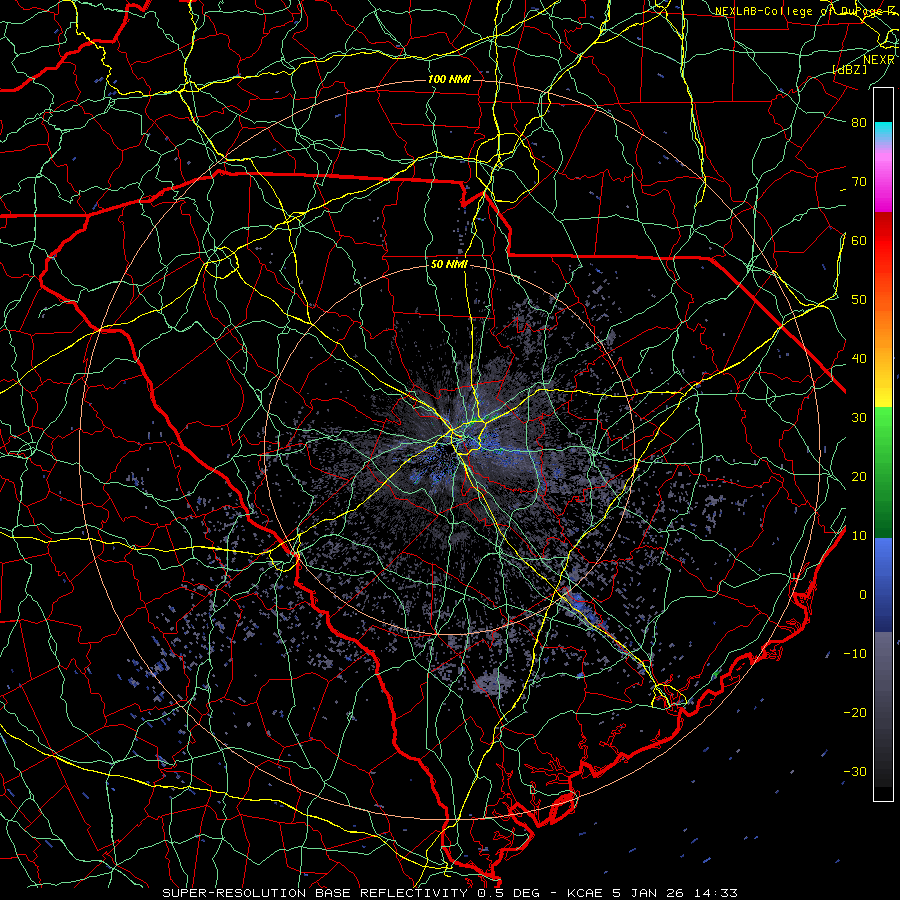
Task: Click the 0 dBZ scale value
Action: tap(863, 595)
